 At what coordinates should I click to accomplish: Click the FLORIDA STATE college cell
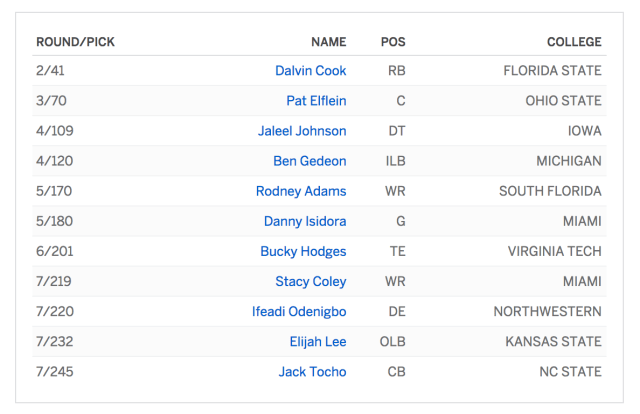tap(552, 71)
